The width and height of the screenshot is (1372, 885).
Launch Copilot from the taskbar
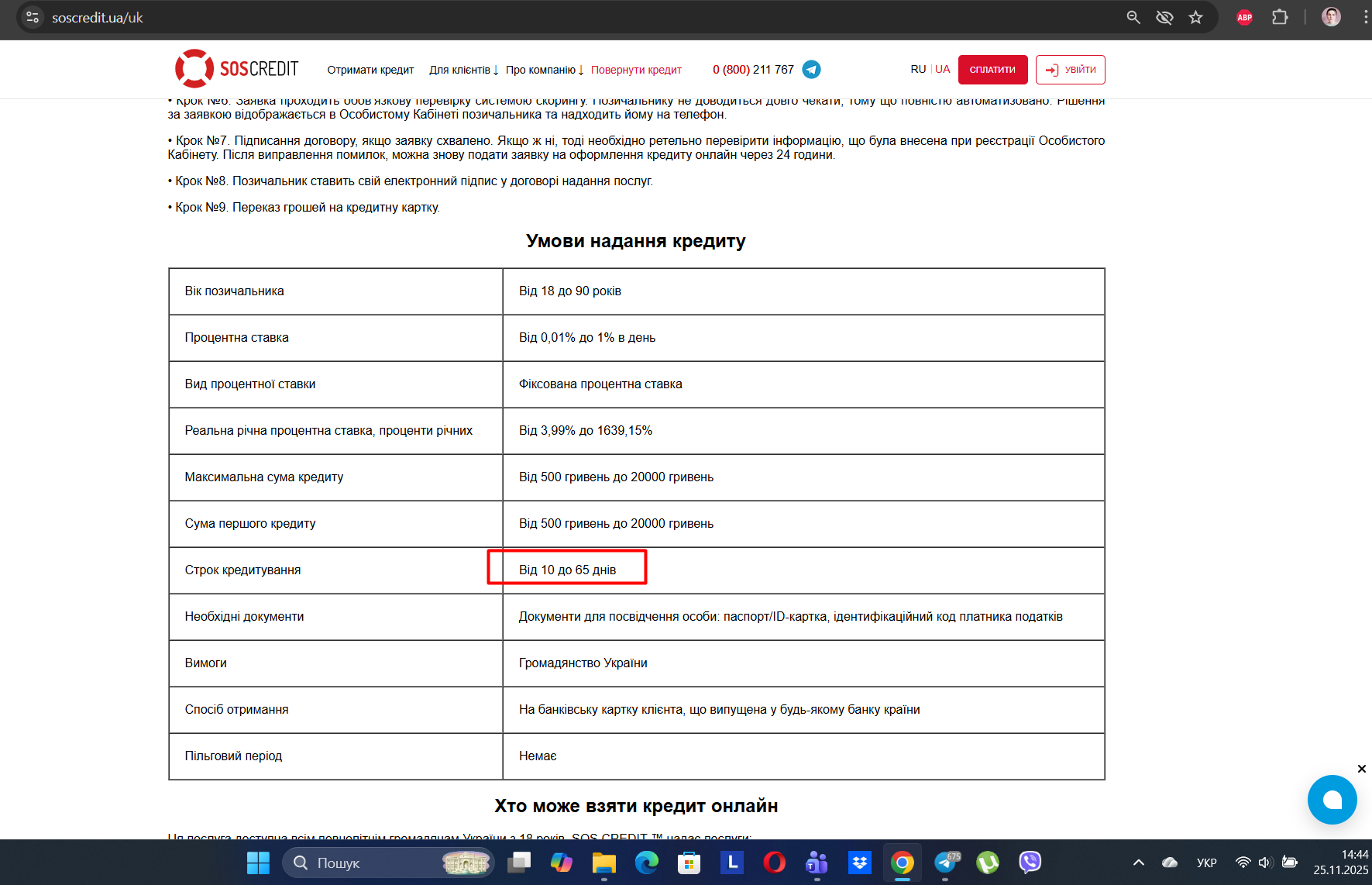(x=562, y=863)
